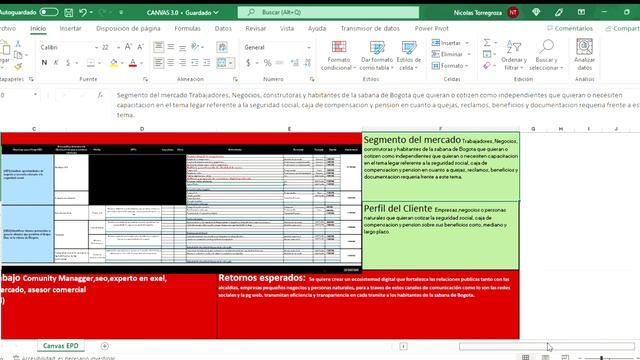Toggle wrap text (Ajustar texto) icon
This screenshot has height=360, width=640.
tap(222, 47)
